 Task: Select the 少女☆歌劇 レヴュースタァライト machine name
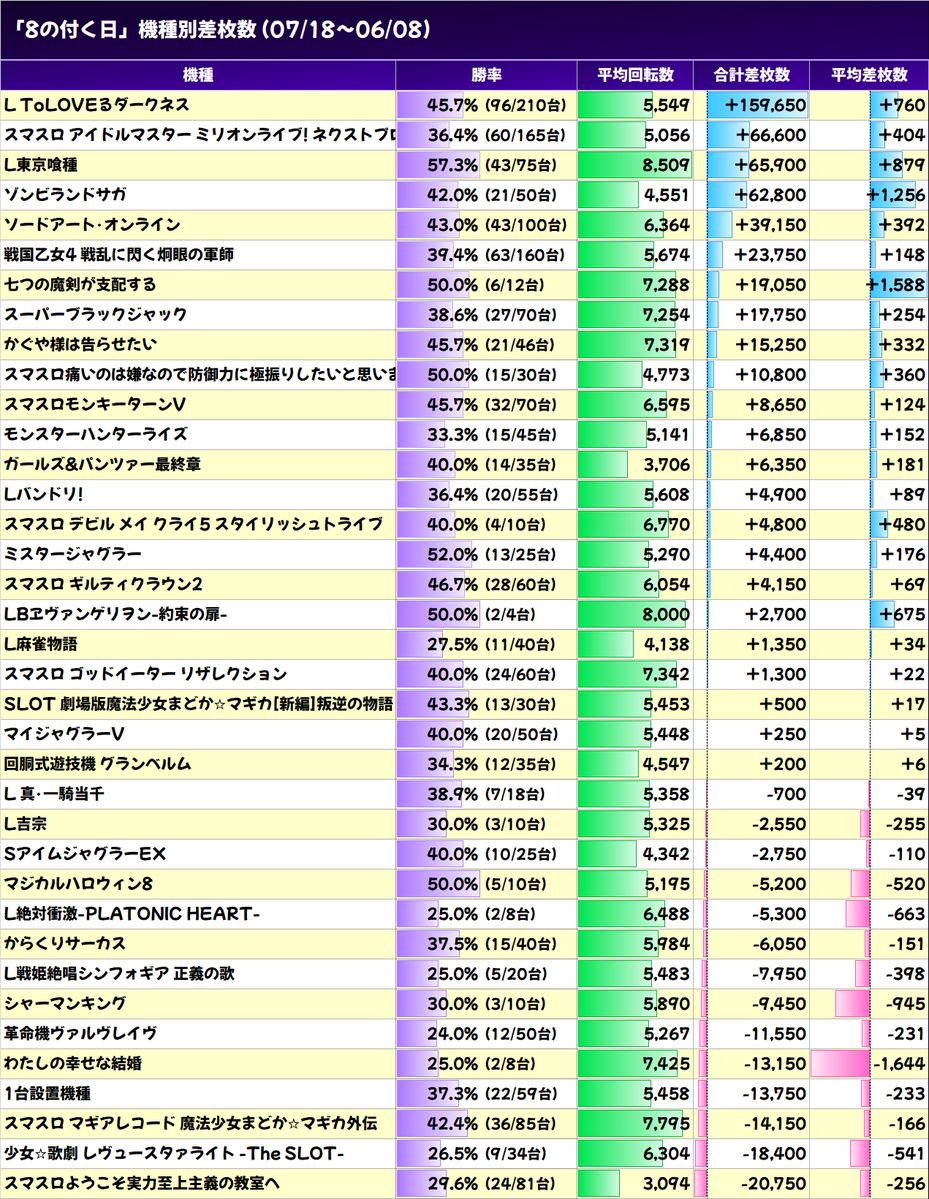pos(174,1153)
